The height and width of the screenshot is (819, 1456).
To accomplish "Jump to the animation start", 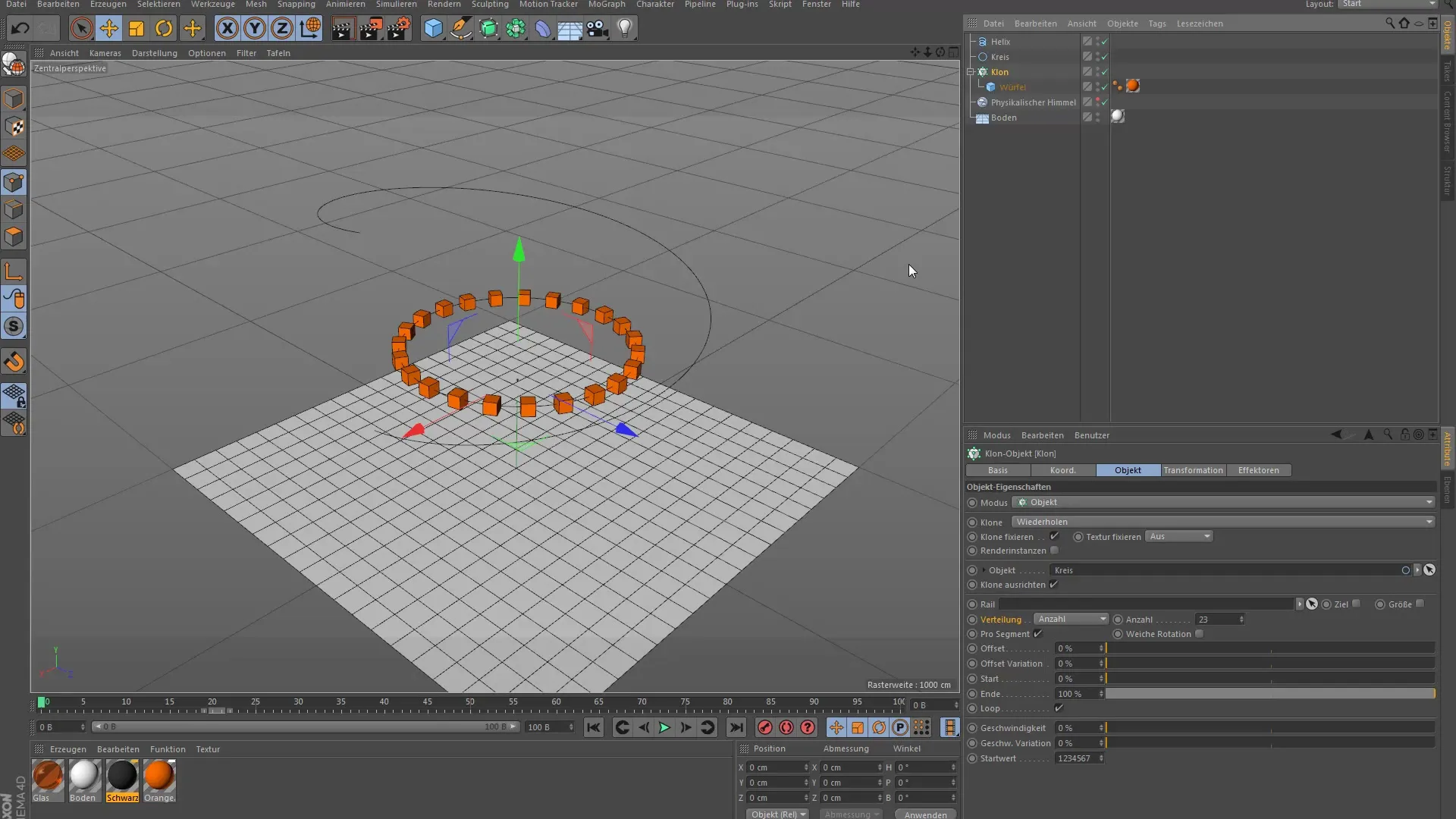I will 593,727.
